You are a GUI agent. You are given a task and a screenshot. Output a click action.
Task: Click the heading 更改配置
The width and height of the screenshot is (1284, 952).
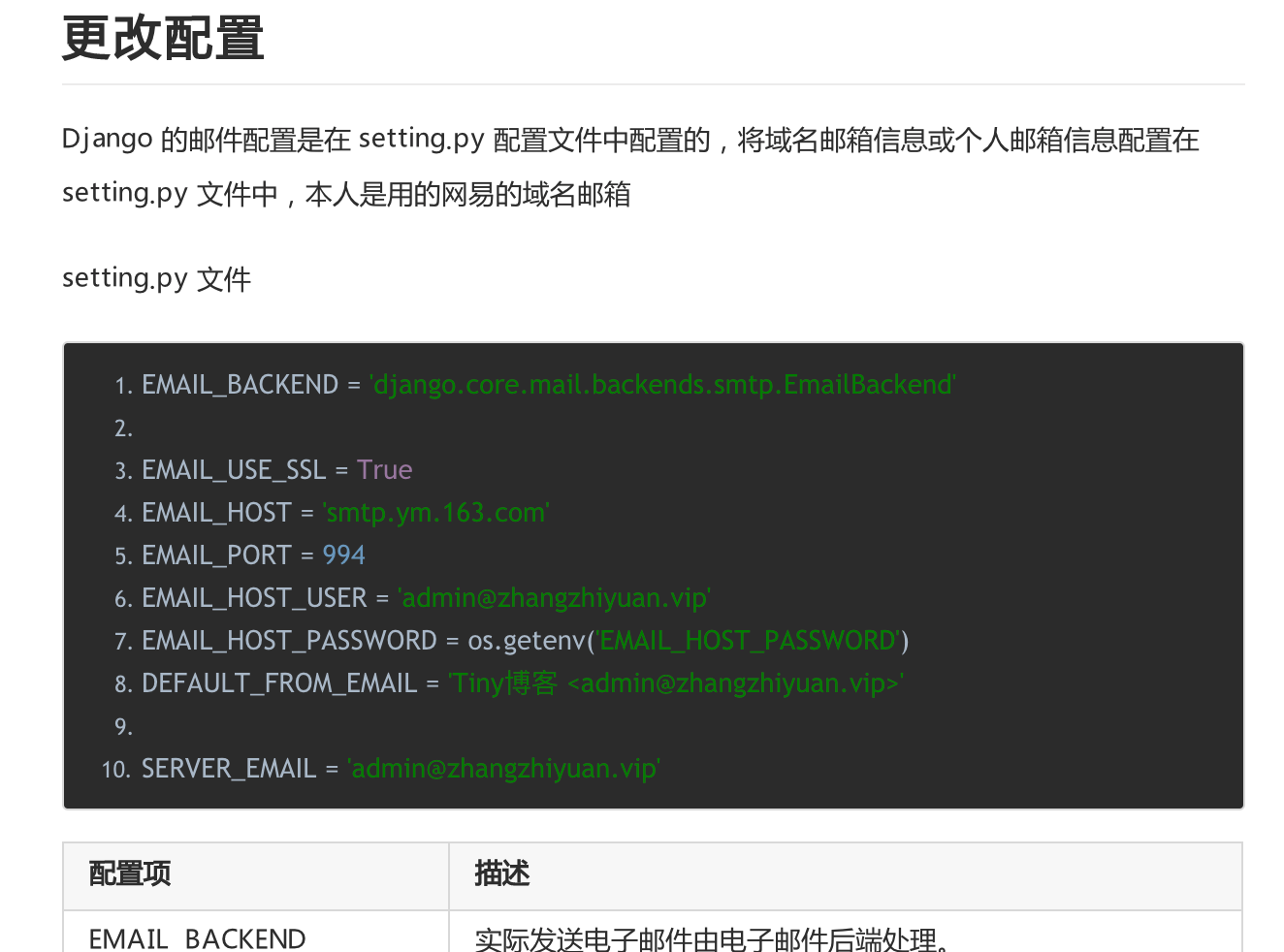click(163, 39)
